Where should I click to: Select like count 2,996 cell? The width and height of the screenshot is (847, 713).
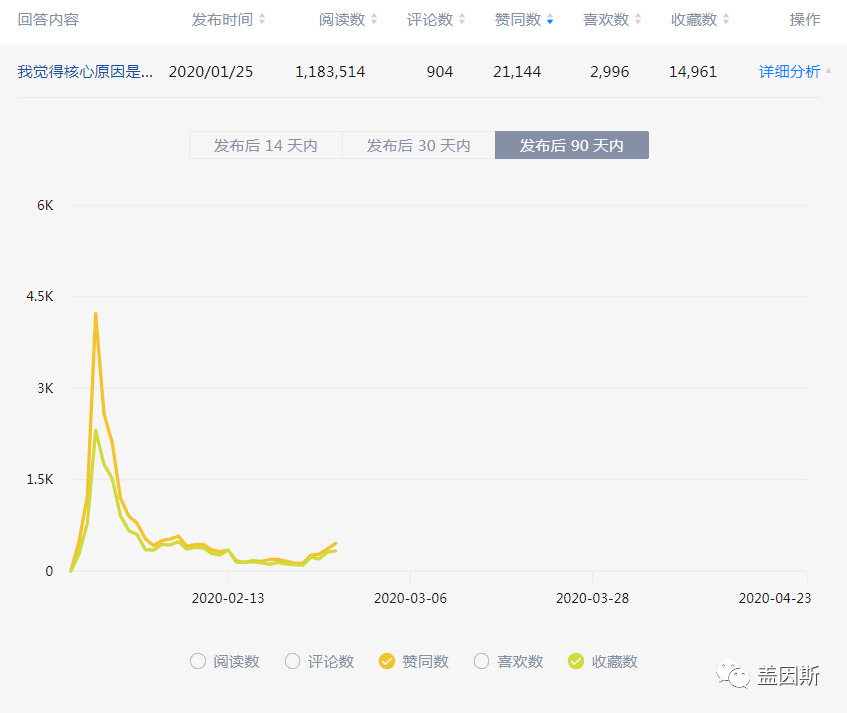609,71
